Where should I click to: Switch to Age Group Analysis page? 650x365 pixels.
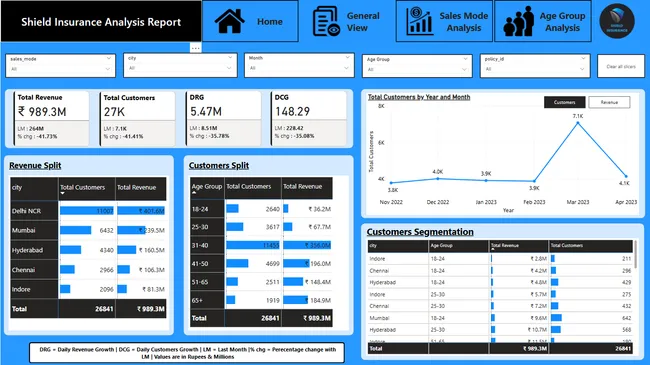pyautogui.click(x=543, y=21)
